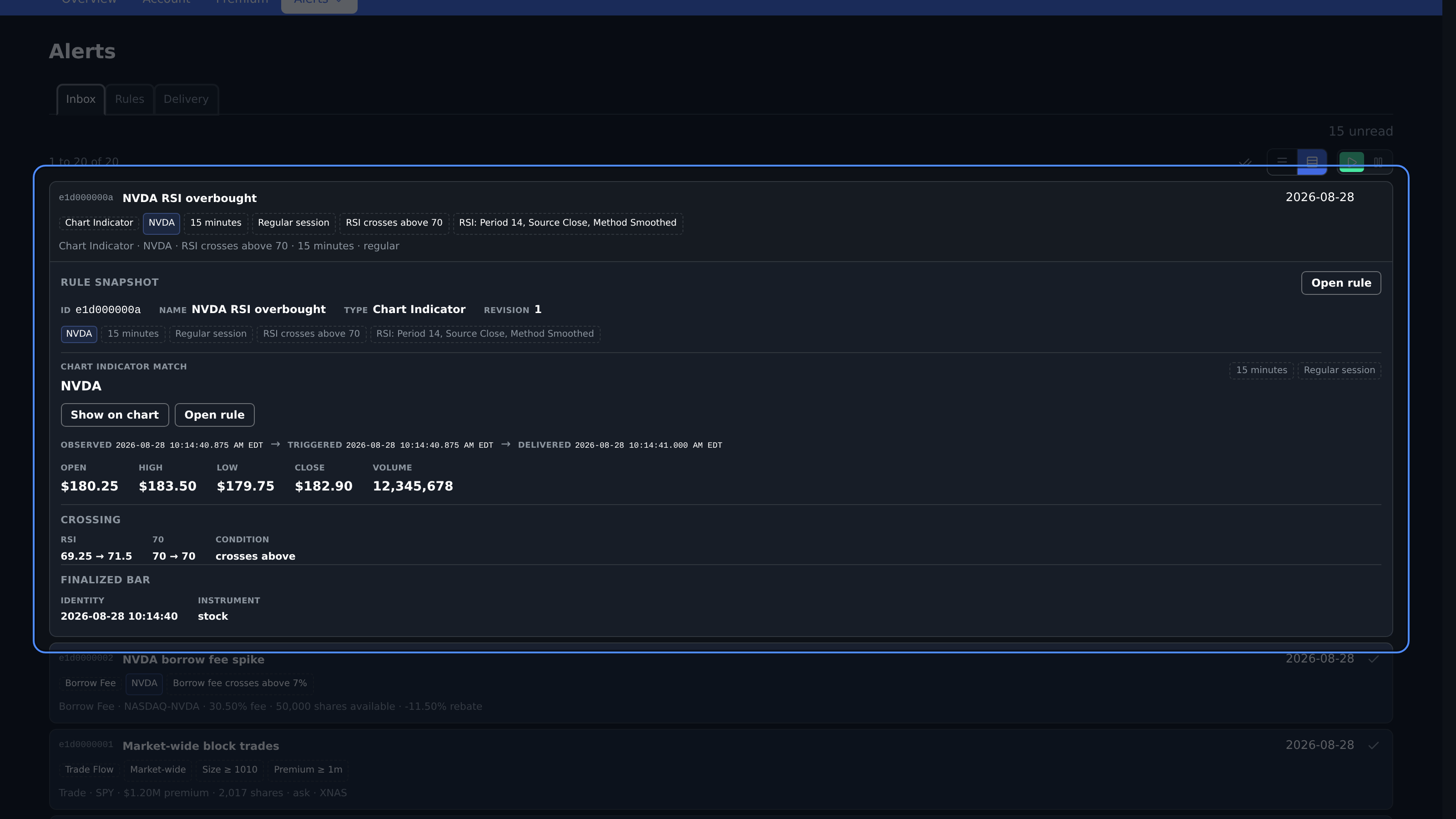The height and width of the screenshot is (819, 1456).
Task: Click the '15 minutes' header tag
Action: [216, 223]
